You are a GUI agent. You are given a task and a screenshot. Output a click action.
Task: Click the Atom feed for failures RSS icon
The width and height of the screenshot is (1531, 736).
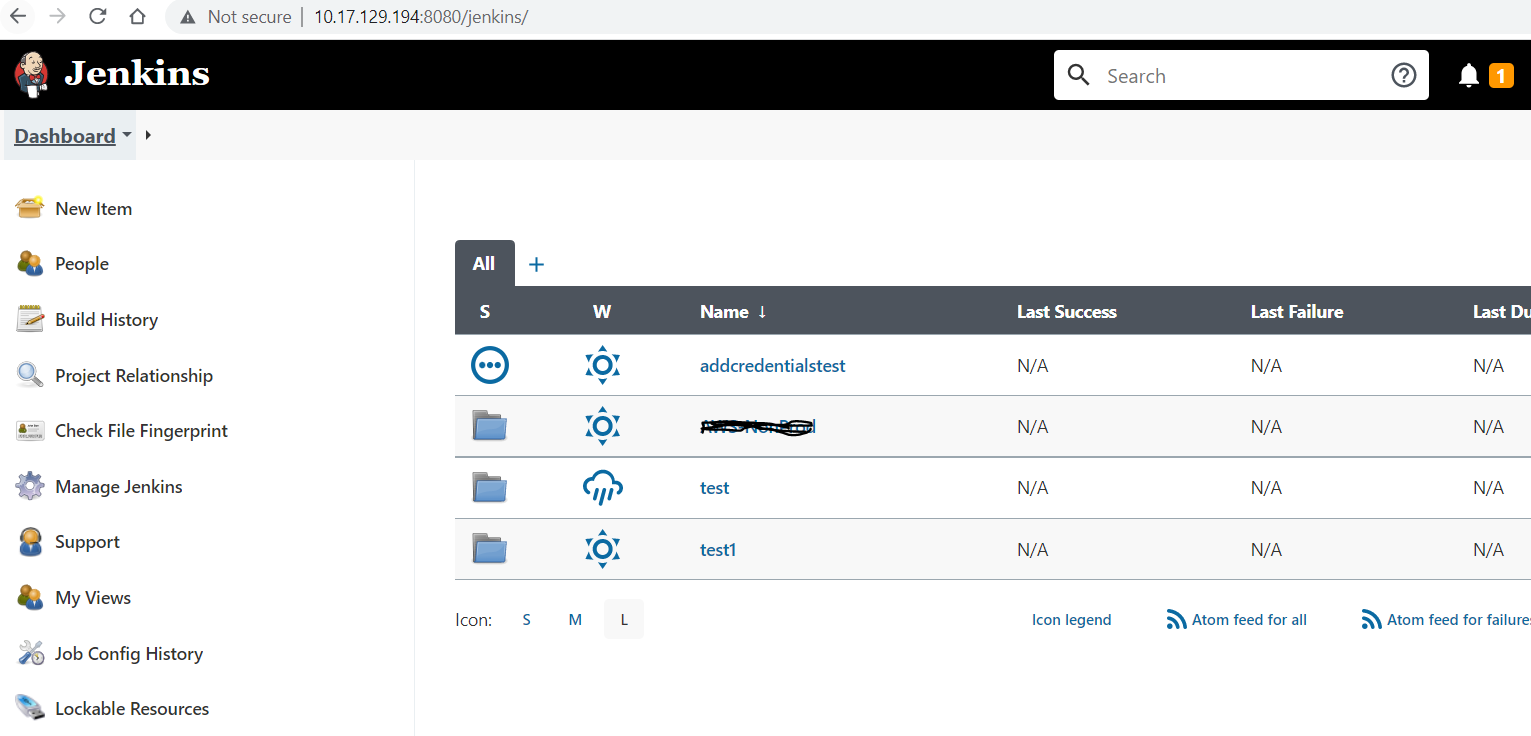(x=1372, y=620)
